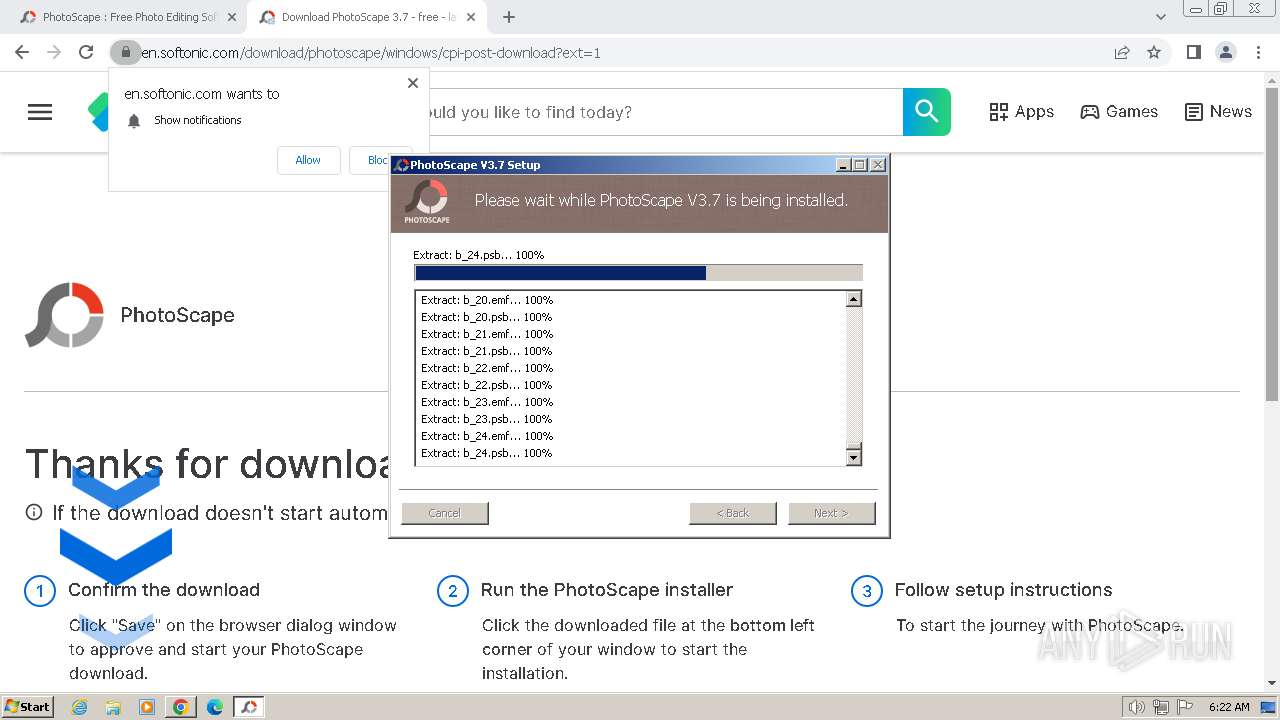Viewport: 1280px width, 720px height.
Task: Select log line 'Extract: b_22.psb... 100%'
Action: 487,385
